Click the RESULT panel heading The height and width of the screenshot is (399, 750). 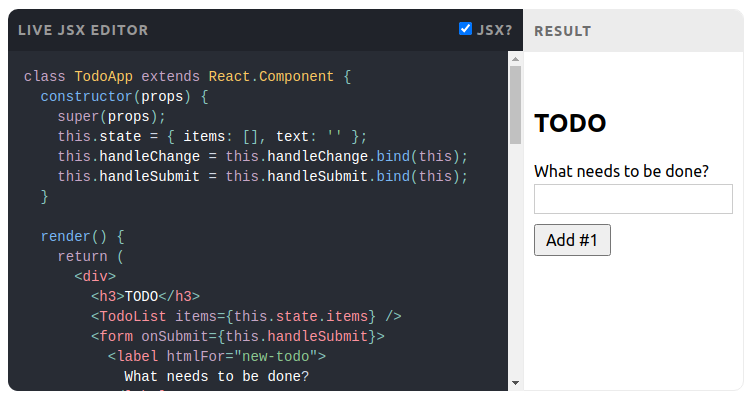tap(562, 32)
